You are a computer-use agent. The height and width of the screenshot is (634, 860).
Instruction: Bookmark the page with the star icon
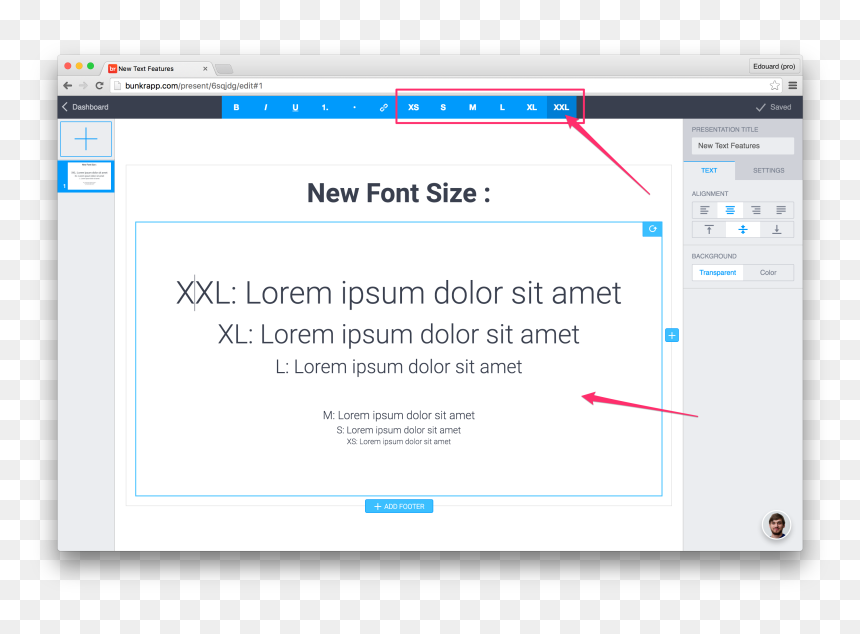point(774,86)
